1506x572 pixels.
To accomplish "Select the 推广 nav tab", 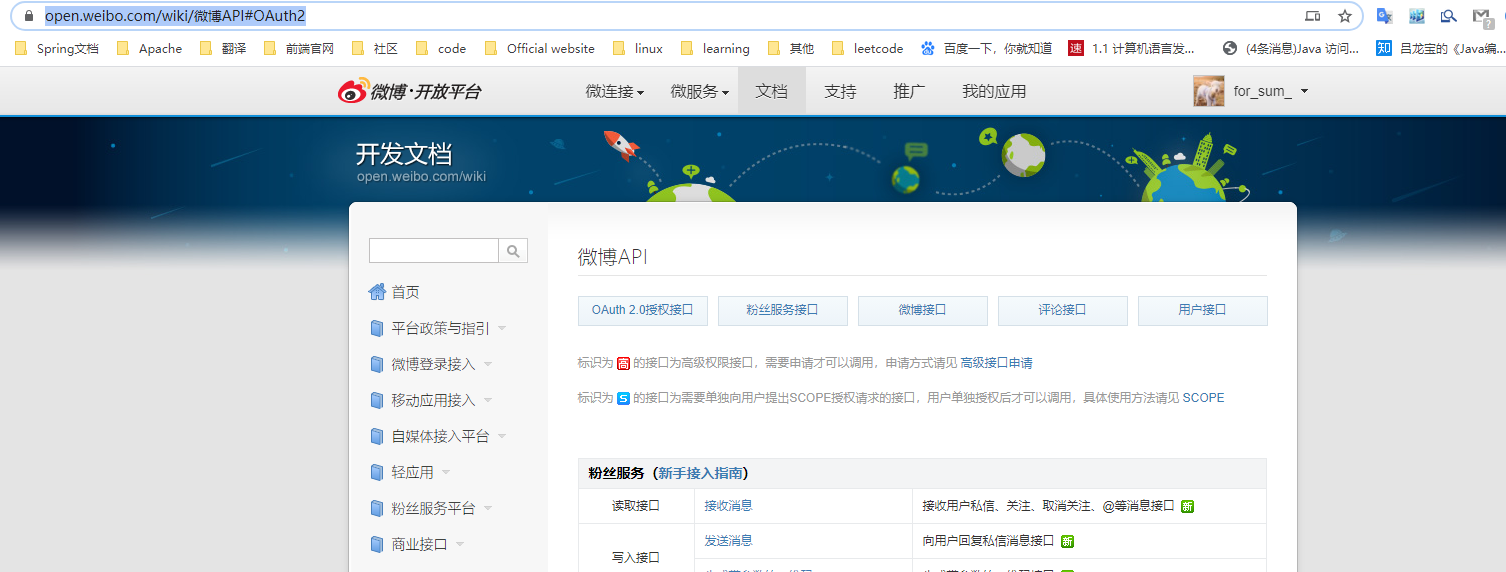I will tap(909, 91).
